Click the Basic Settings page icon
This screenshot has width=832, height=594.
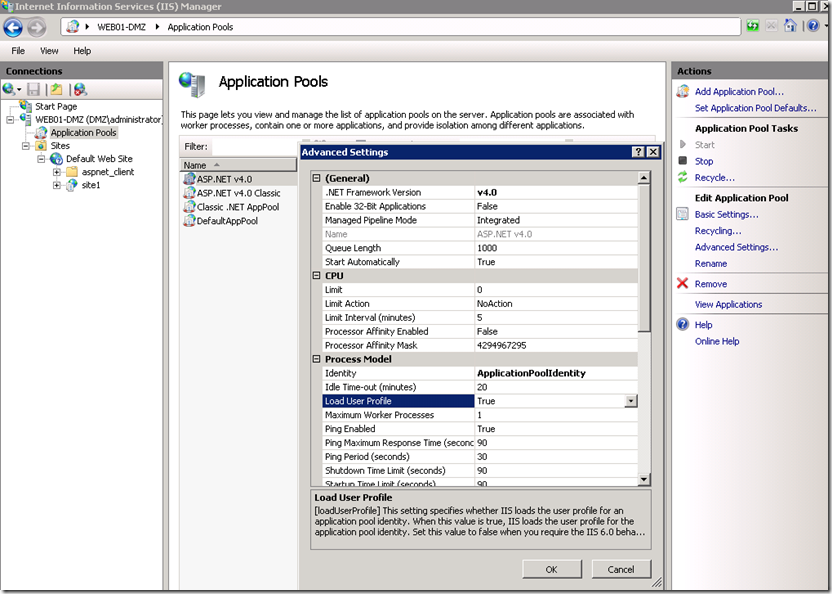coord(683,214)
